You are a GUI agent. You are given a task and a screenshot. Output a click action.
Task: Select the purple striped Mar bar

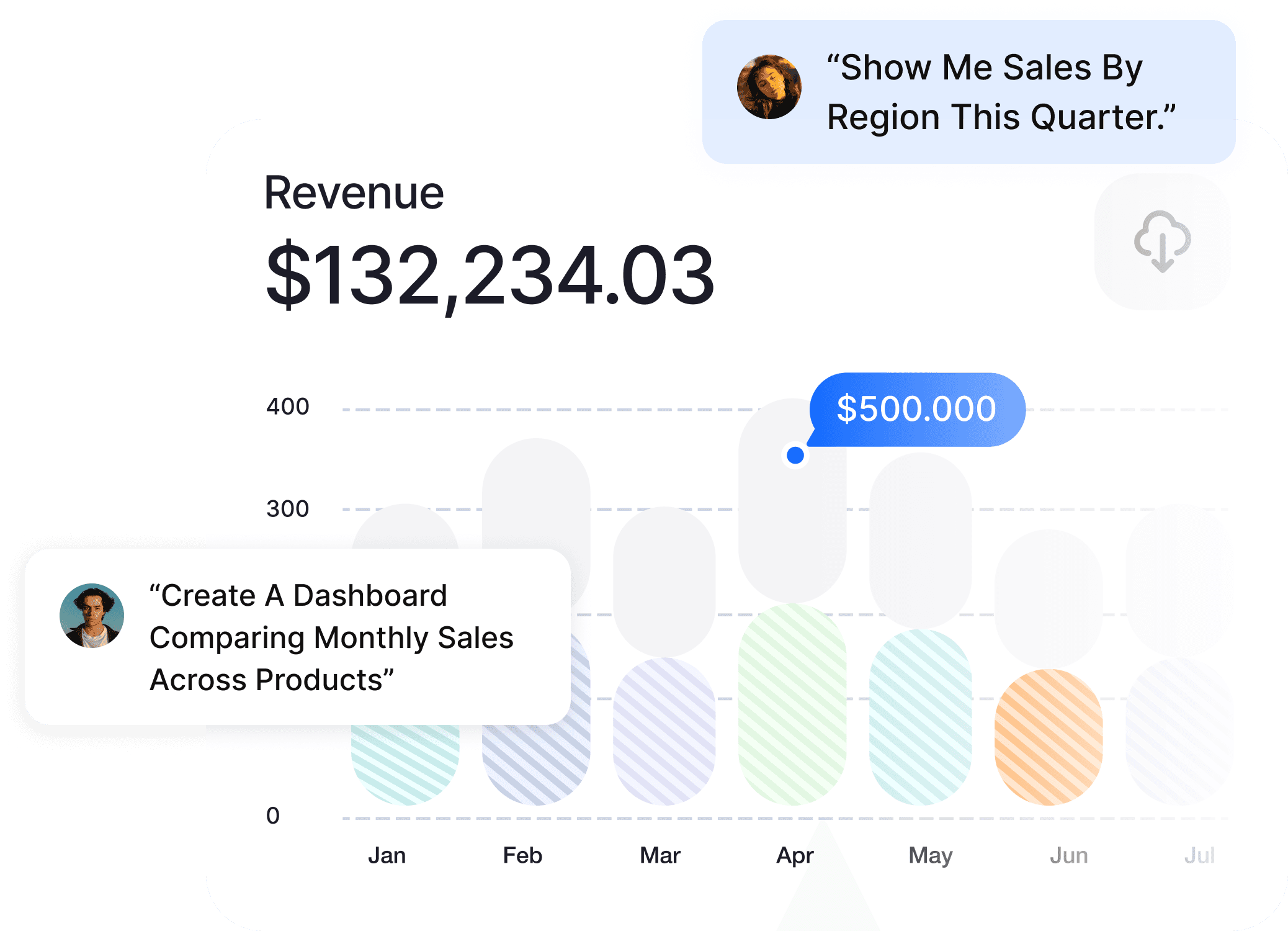click(x=664, y=731)
